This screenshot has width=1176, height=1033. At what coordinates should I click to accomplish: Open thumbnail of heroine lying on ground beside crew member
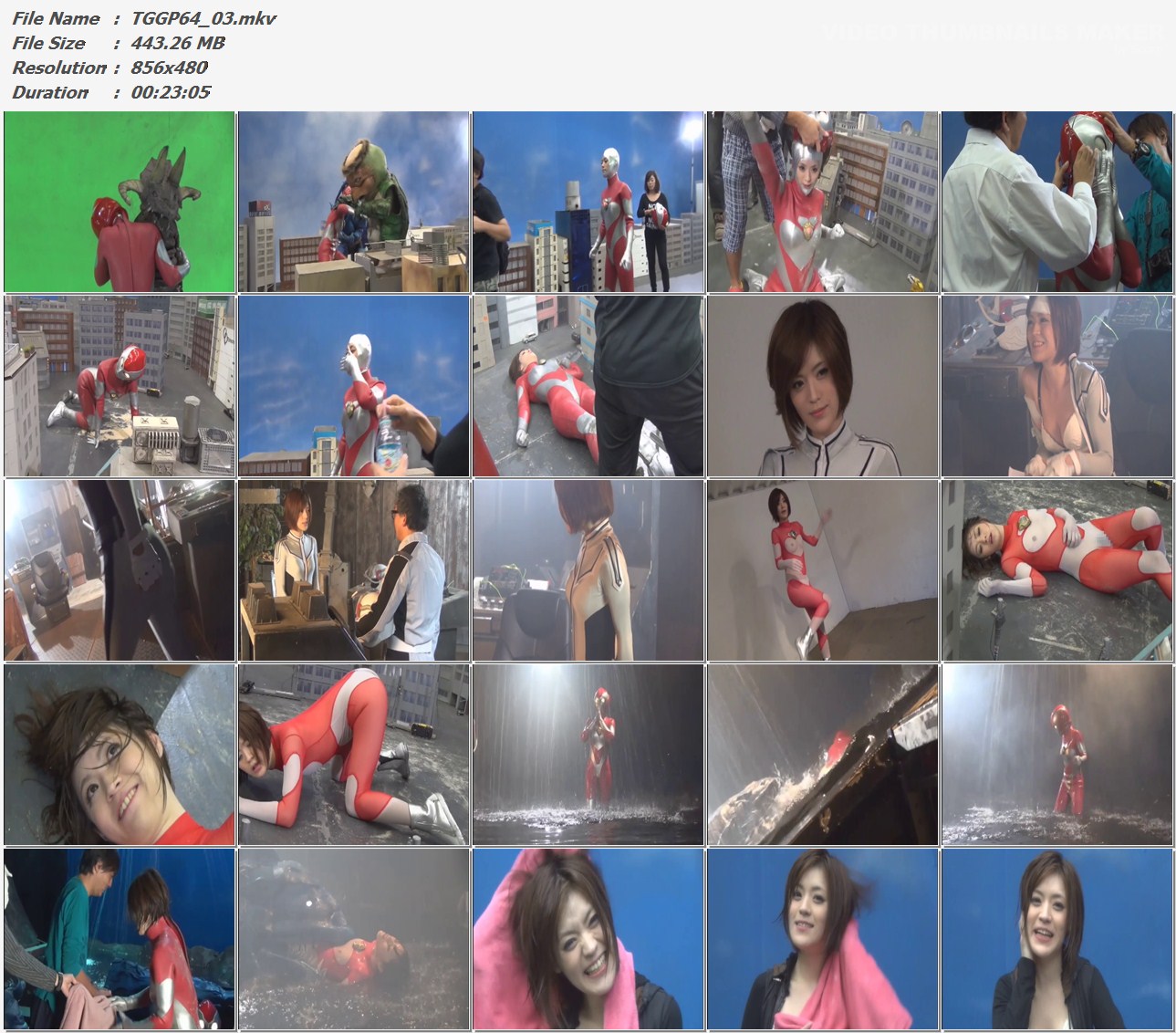click(588, 386)
